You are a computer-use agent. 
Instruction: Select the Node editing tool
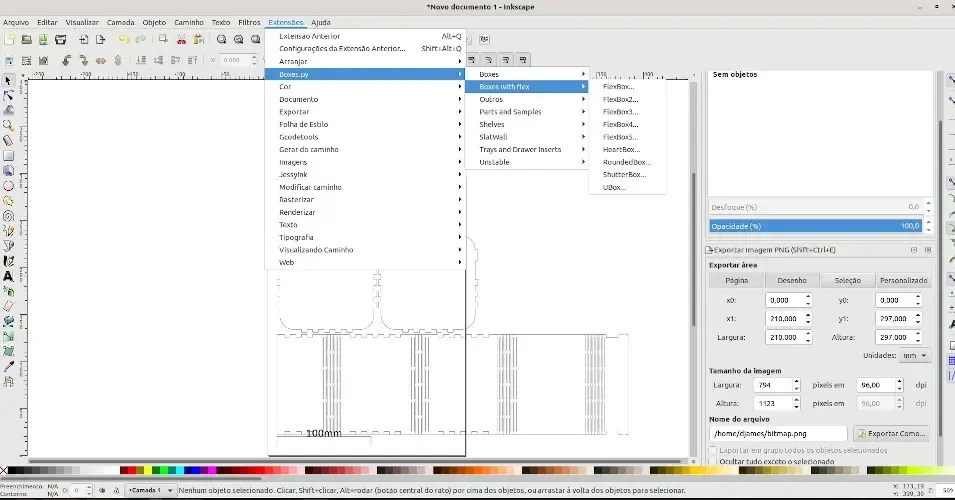coord(8,96)
